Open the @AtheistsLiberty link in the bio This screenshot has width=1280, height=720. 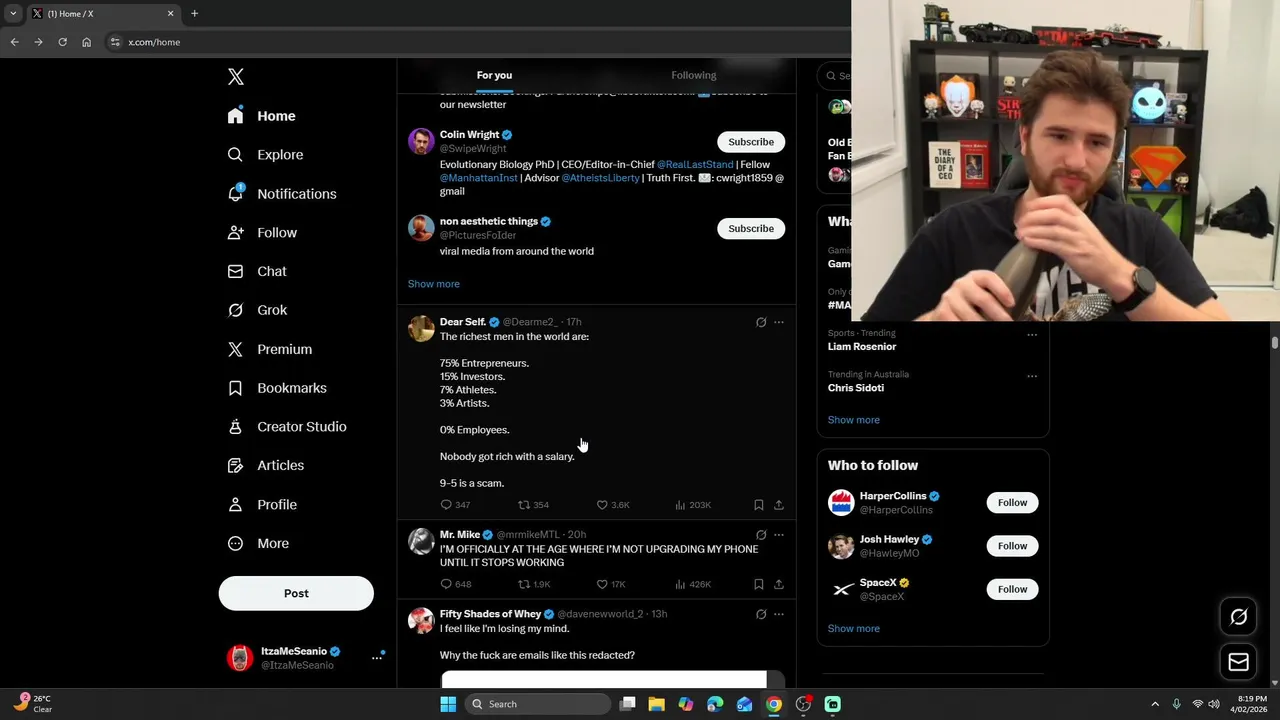tap(600, 178)
